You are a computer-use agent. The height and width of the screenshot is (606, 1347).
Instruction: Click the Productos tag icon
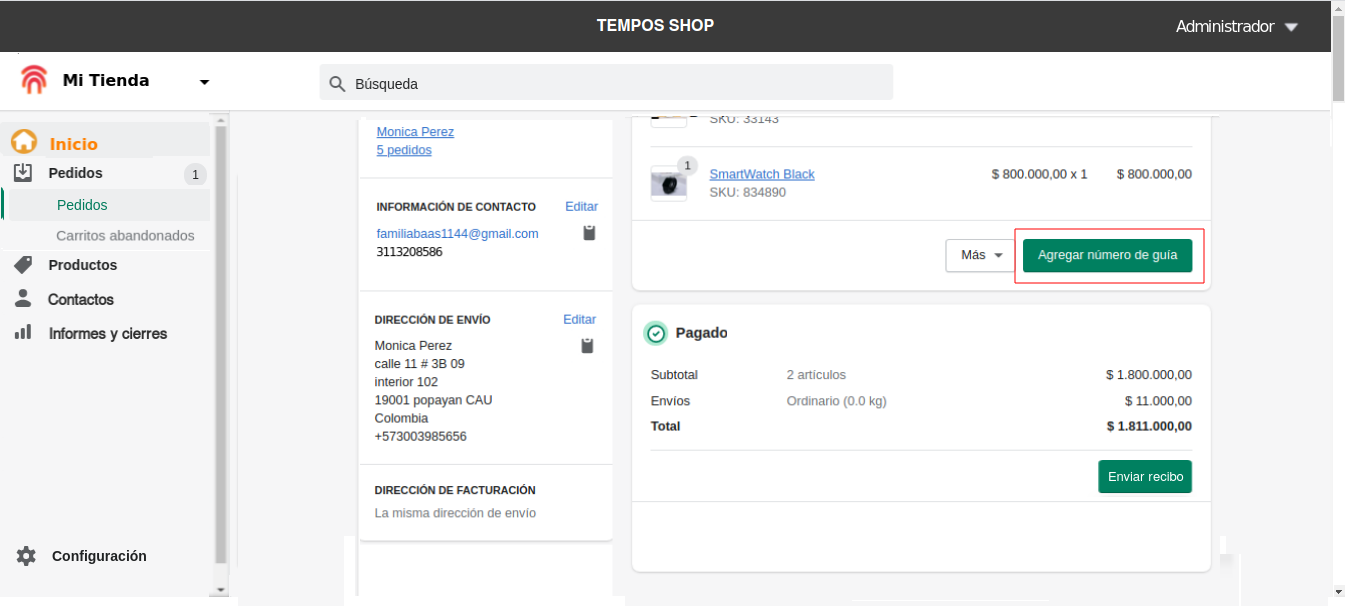[23, 265]
